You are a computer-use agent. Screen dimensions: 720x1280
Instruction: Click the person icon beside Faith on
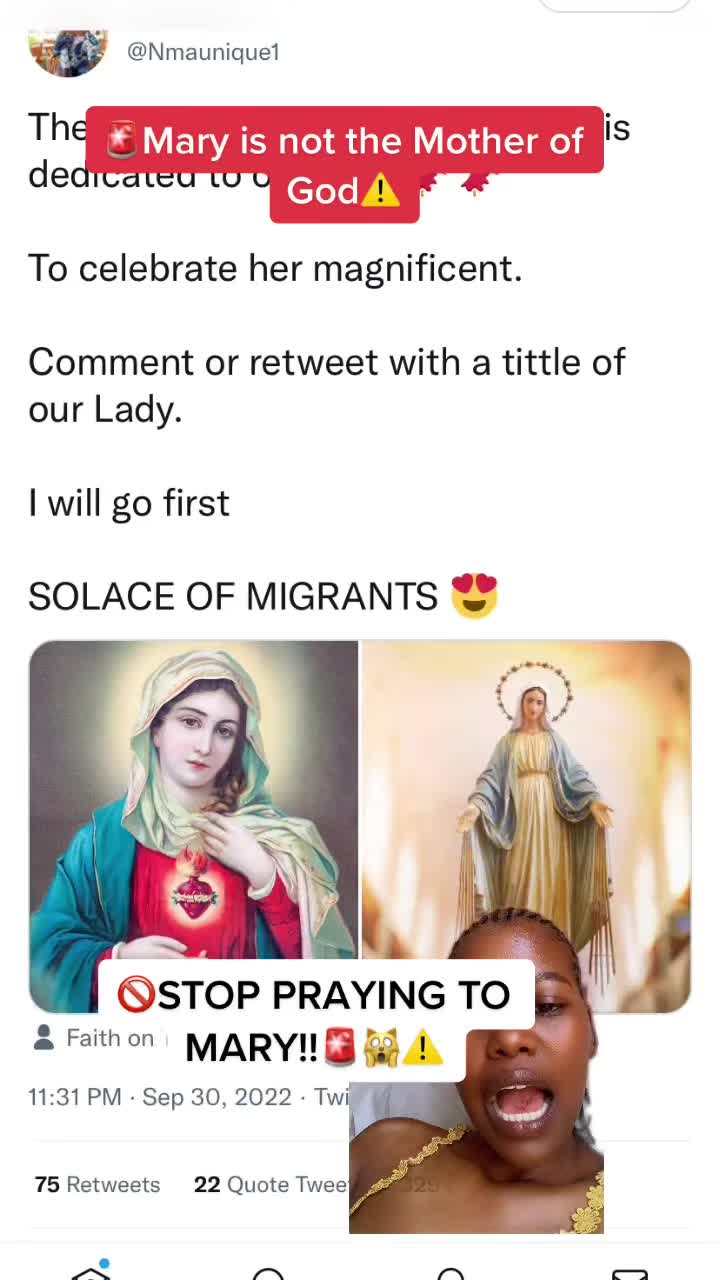(44, 1038)
